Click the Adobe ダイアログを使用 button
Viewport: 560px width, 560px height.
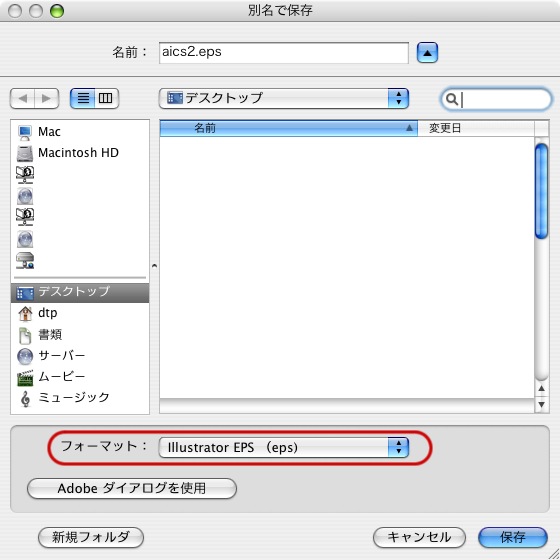(x=132, y=488)
